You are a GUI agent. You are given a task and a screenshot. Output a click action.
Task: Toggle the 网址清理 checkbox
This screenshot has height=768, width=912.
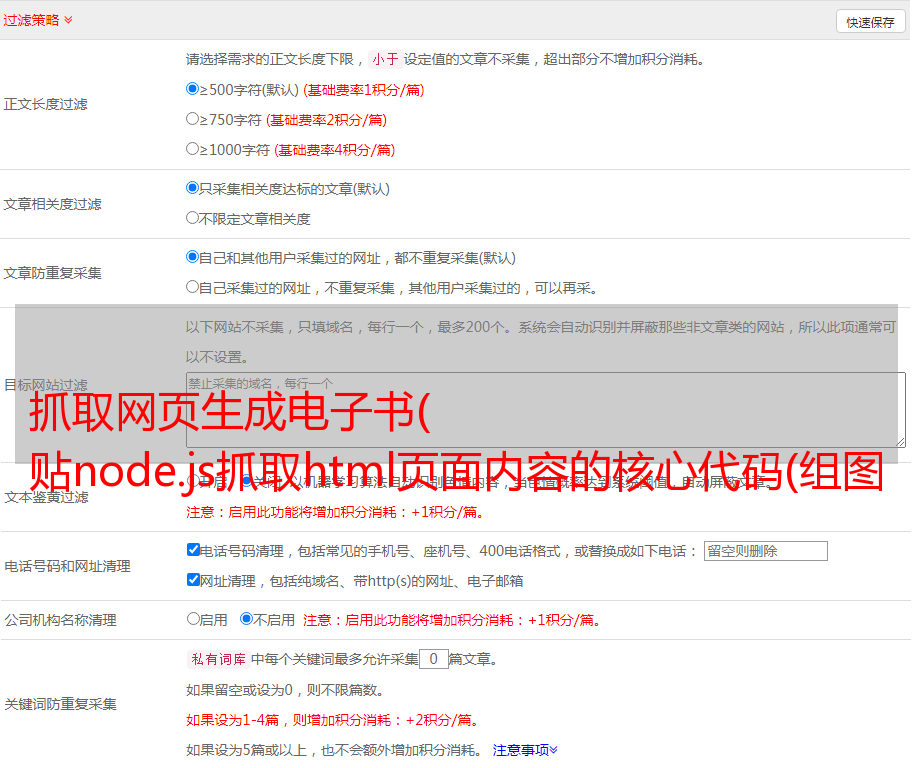194,580
